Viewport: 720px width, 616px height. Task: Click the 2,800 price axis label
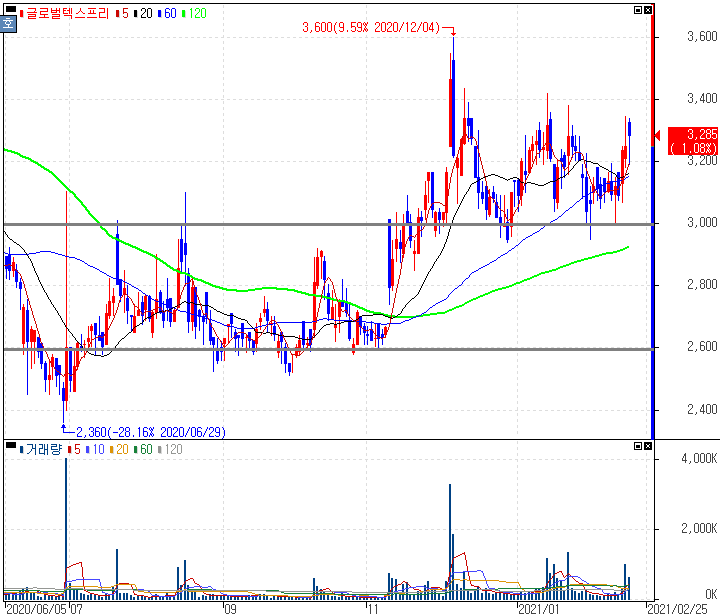[702, 285]
